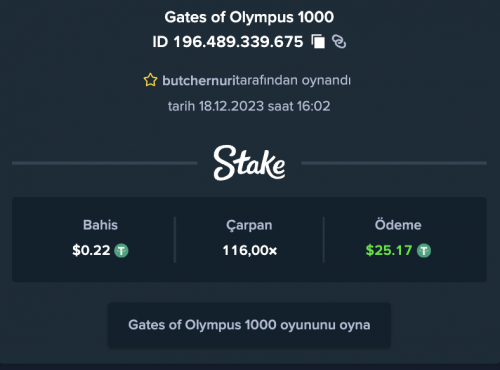The height and width of the screenshot is (370, 500).
Task: Copy the bet share link icon
Action: point(339,42)
